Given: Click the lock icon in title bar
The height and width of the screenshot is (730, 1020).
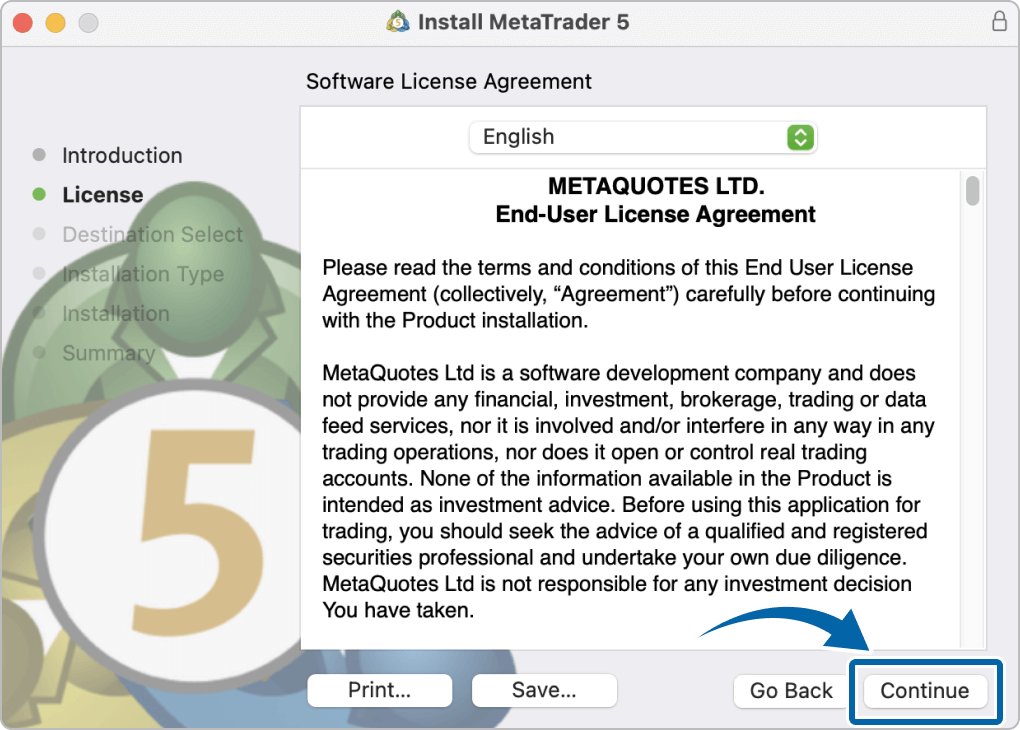Looking at the screenshot, I should click(x=999, y=21).
